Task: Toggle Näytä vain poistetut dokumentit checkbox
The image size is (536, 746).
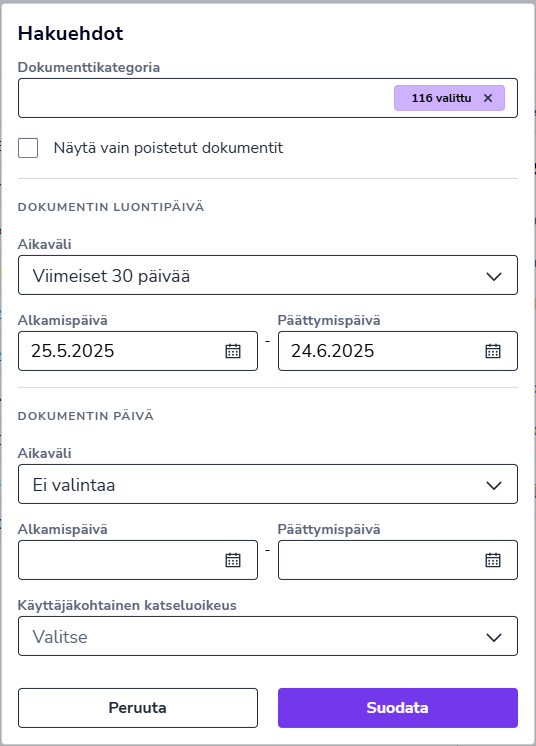Action: 28,148
